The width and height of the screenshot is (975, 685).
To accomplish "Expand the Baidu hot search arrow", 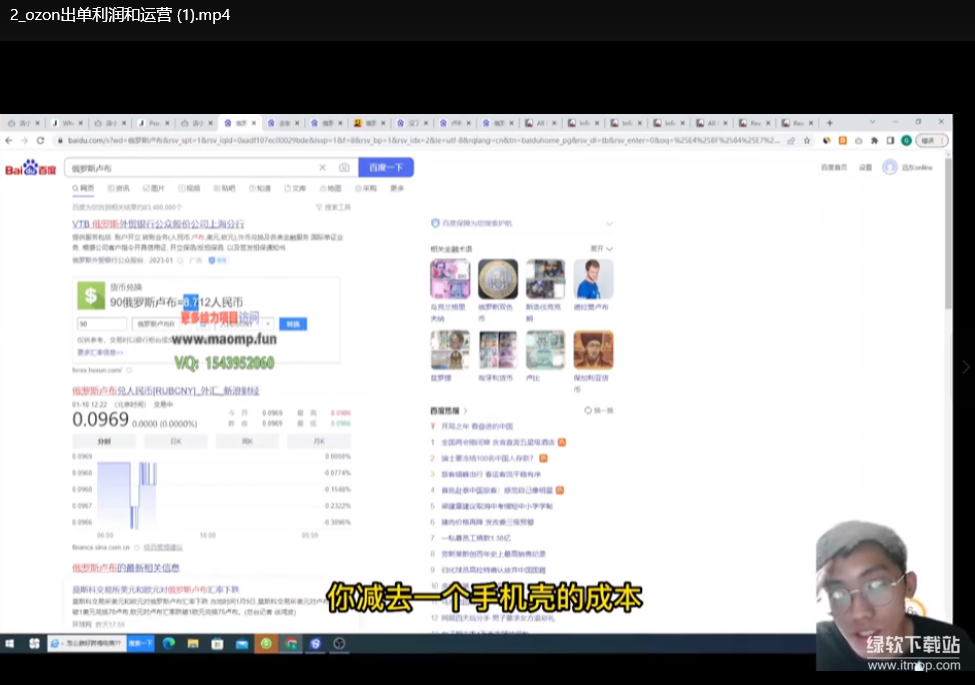I will click(x=466, y=411).
